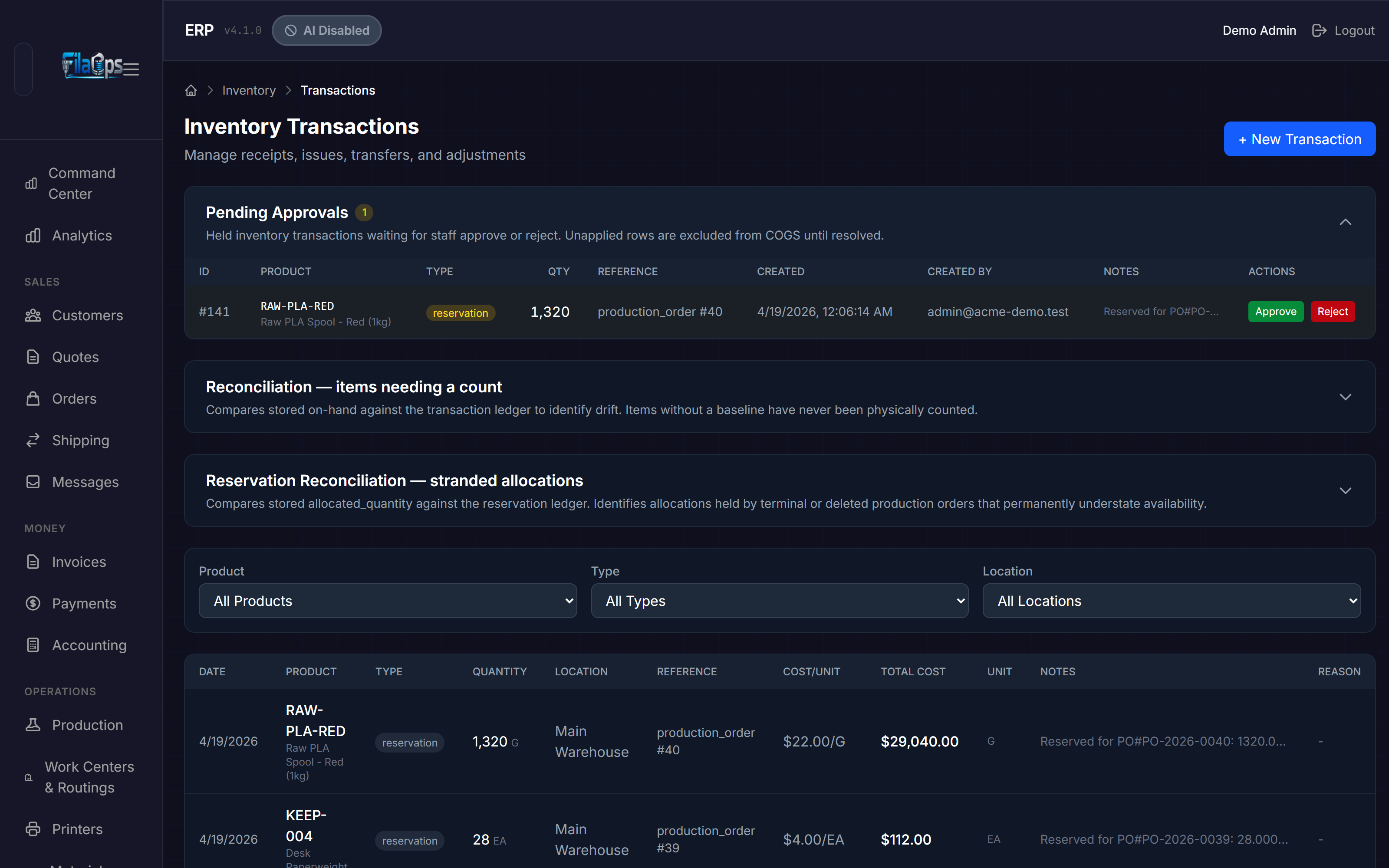The width and height of the screenshot is (1389, 868).
Task: Click the Accounting calculator icon
Action: [x=33, y=644]
